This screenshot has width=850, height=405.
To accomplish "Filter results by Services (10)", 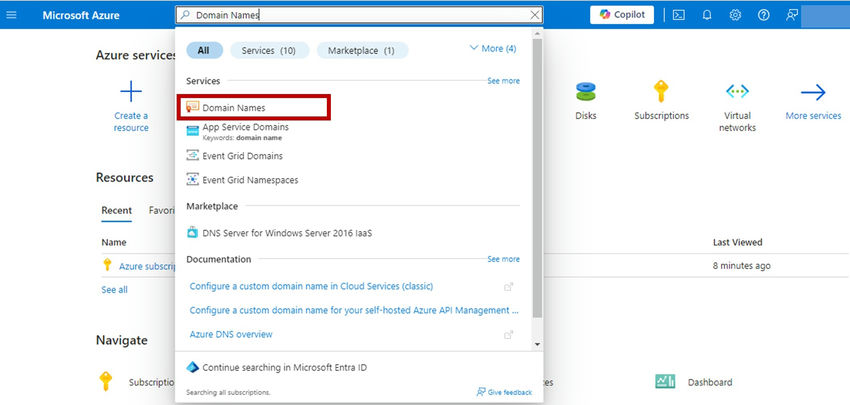I will pyautogui.click(x=269, y=50).
